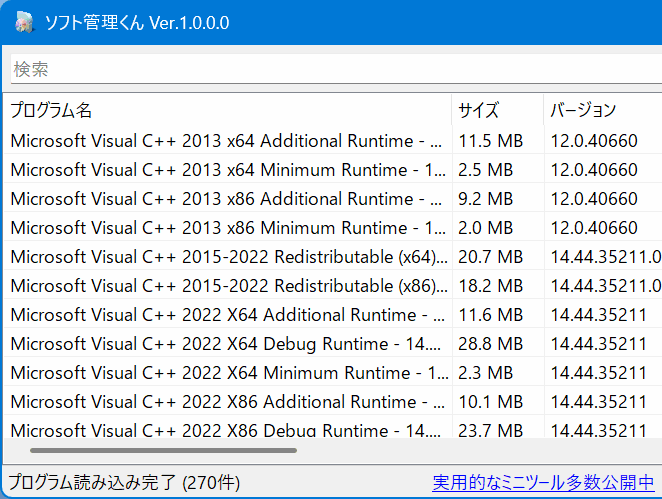Image resolution: width=662 pixels, height=499 pixels.
Task: Sort by プログラム名 column header
Action: (228, 110)
